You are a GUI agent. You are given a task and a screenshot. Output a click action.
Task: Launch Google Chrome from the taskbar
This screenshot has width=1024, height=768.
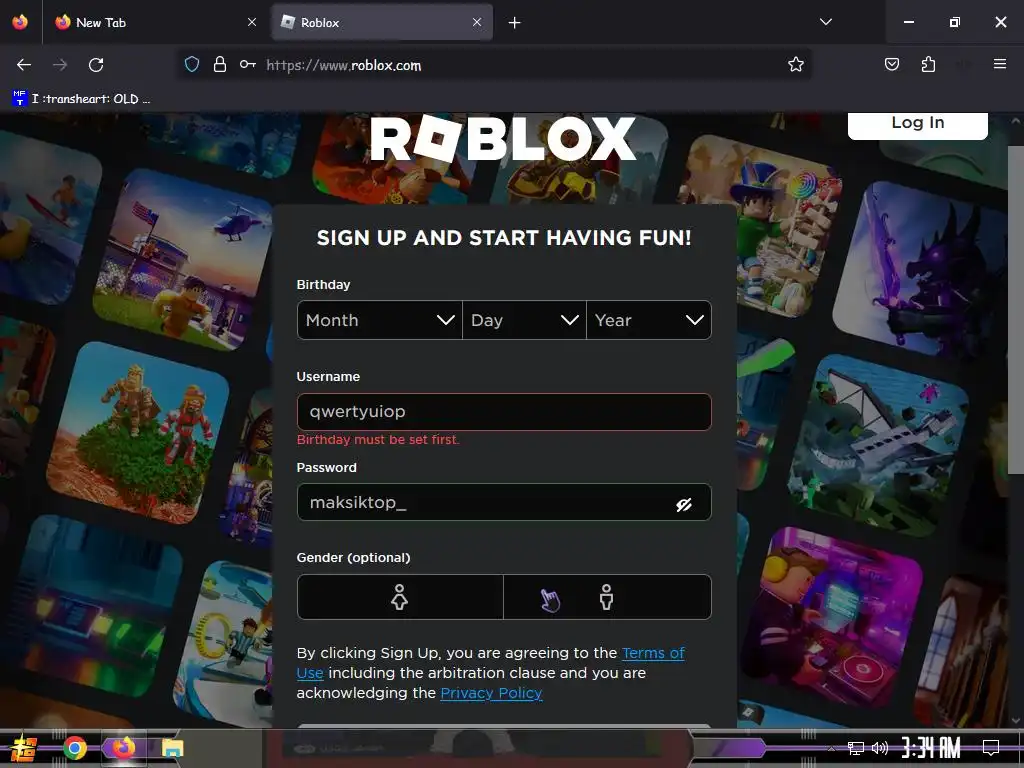coord(75,748)
